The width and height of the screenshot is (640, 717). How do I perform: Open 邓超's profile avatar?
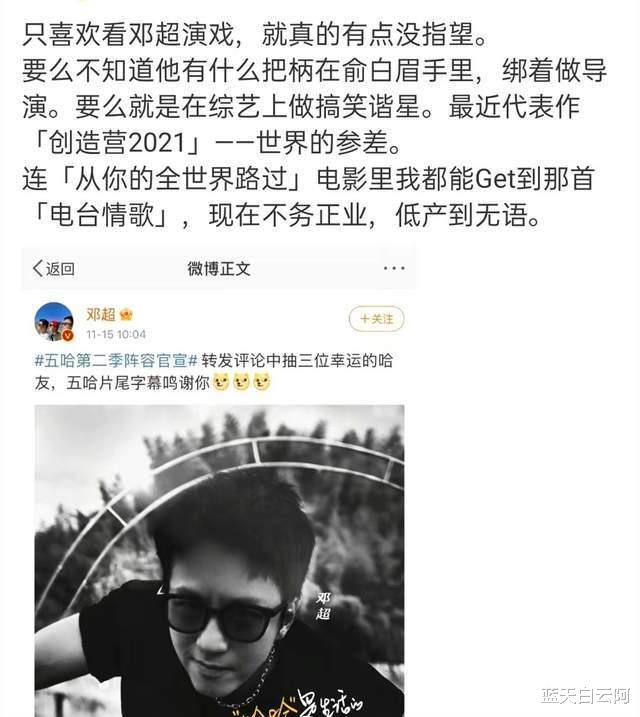tap(54, 321)
